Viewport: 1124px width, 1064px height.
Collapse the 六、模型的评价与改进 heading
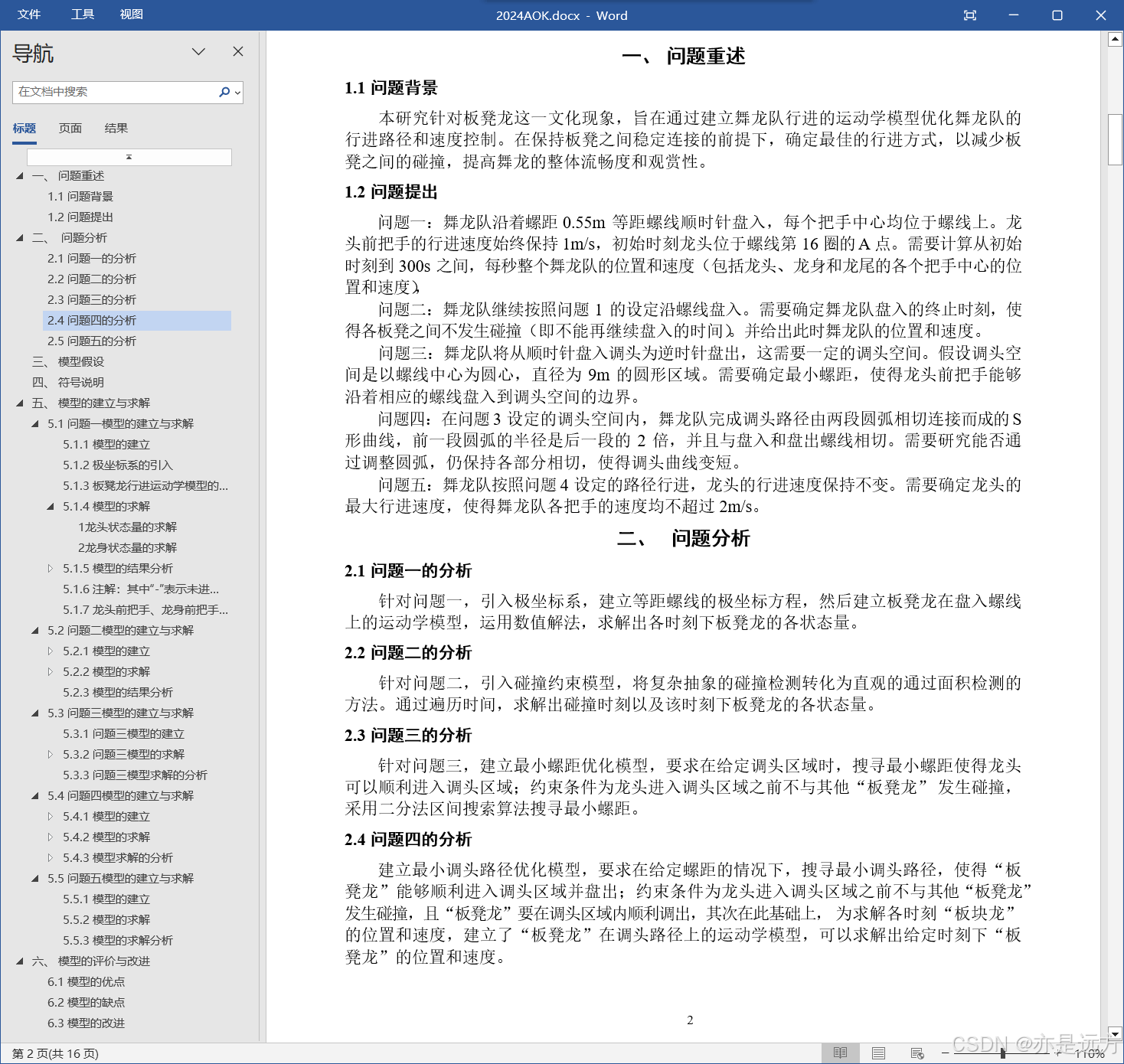click(x=20, y=961)
